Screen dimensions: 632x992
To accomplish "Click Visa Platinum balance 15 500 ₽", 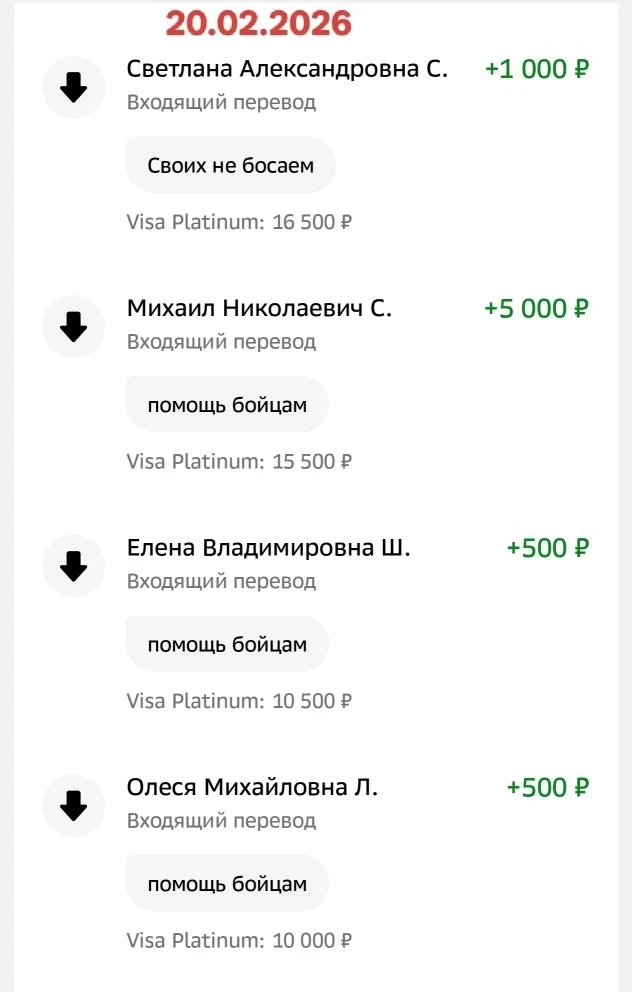I will (239, 462).
